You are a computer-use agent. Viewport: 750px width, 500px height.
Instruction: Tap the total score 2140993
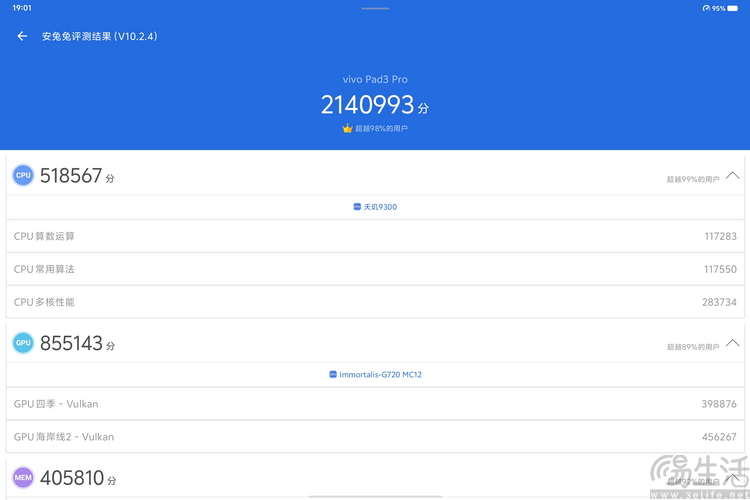(x=367, y=104)
